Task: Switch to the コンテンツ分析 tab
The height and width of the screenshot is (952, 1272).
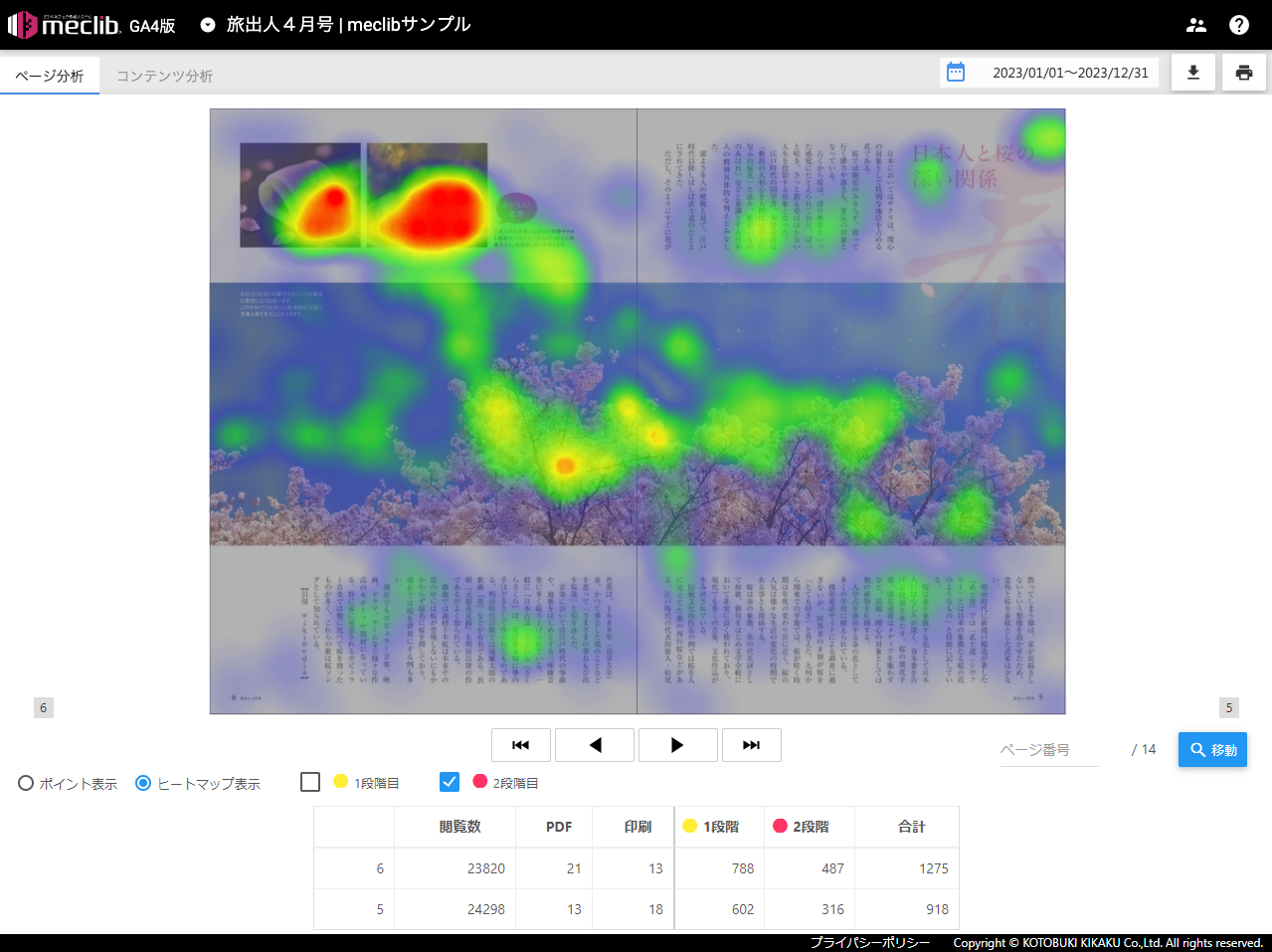Action: tap(165, 76)
